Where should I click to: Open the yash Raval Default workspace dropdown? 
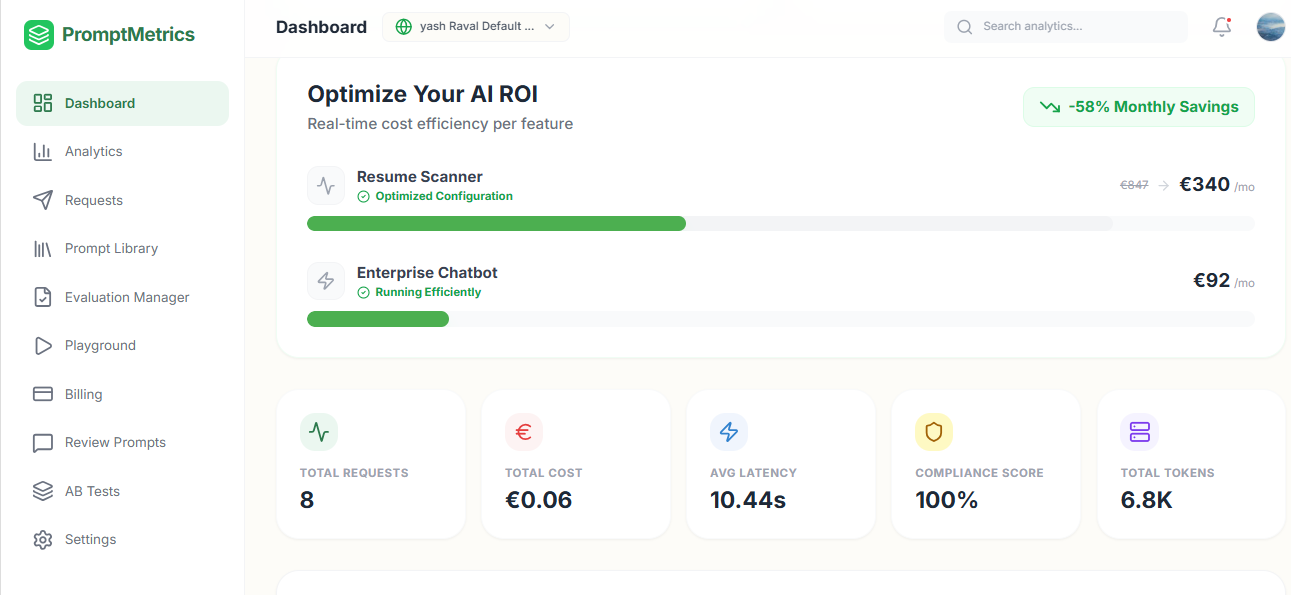[x=475, y=27]
